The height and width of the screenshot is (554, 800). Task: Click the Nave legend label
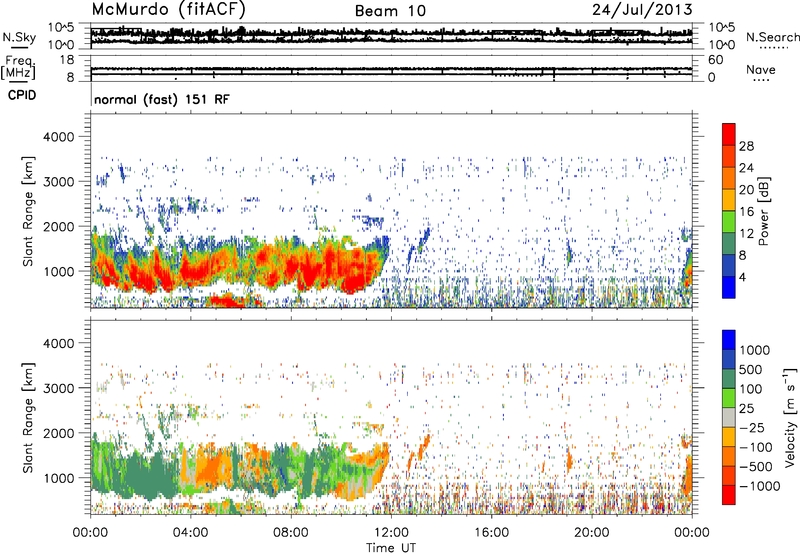pos(761,69)
